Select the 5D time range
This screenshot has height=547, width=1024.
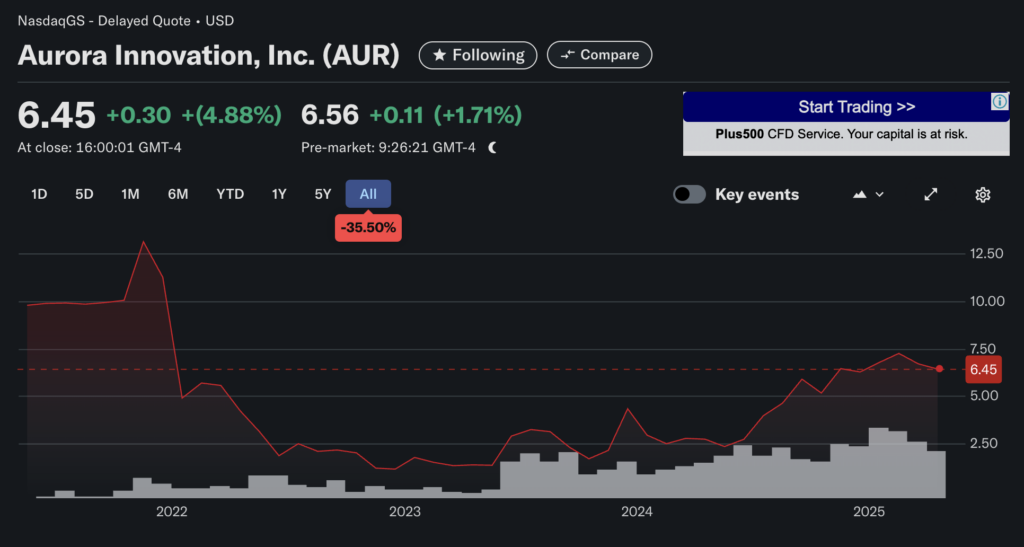tap(84, 194)
